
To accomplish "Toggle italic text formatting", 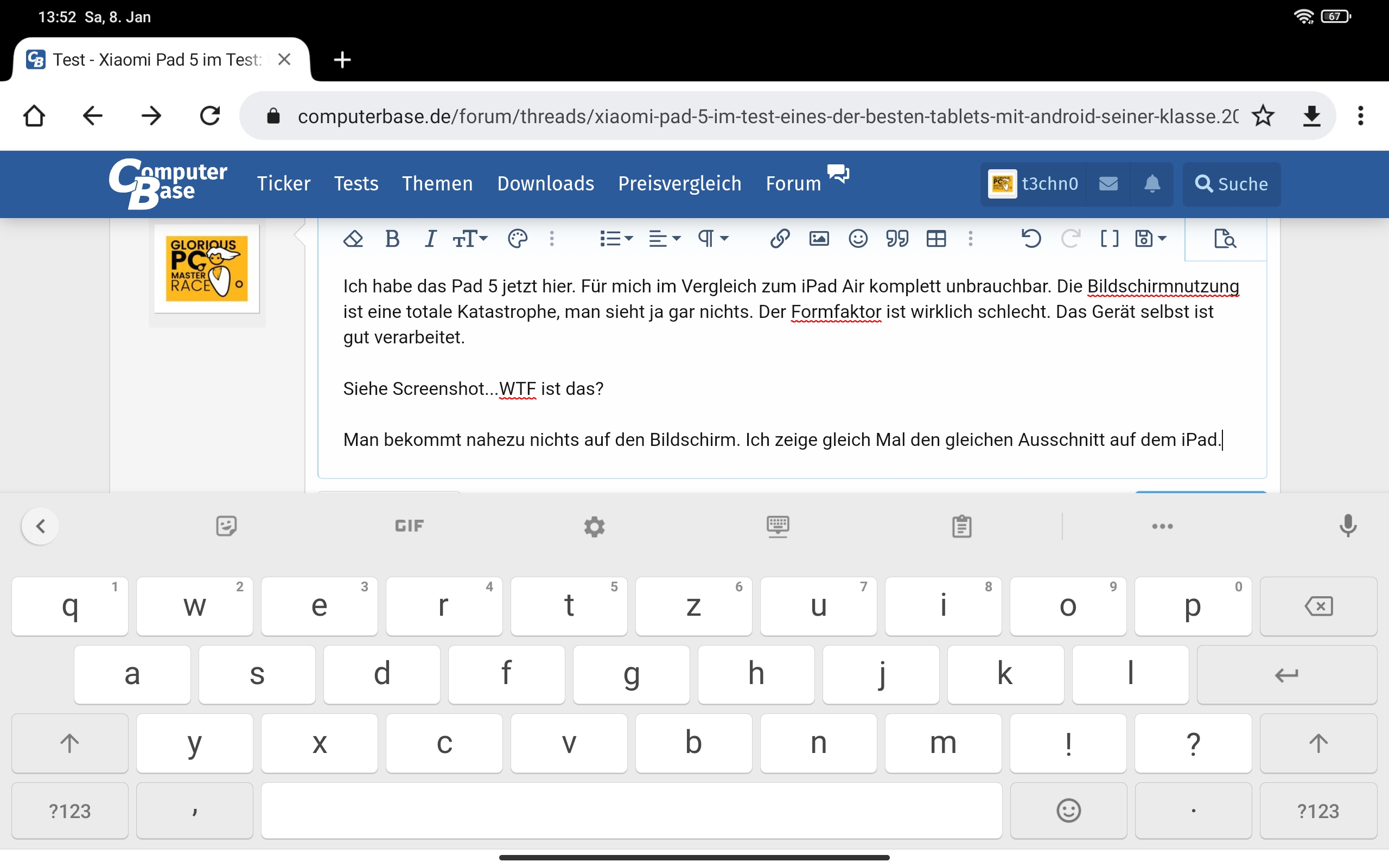I will tap(430, 238).
